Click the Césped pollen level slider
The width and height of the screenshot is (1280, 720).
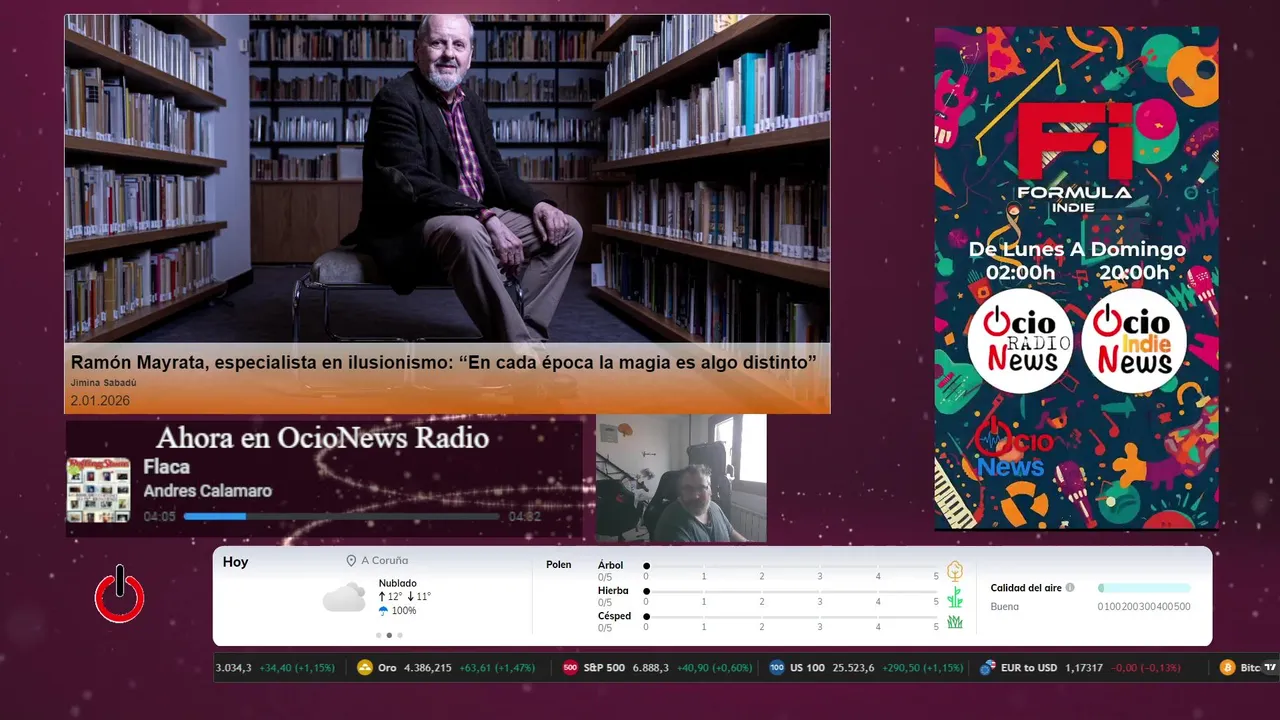point(791,617)
